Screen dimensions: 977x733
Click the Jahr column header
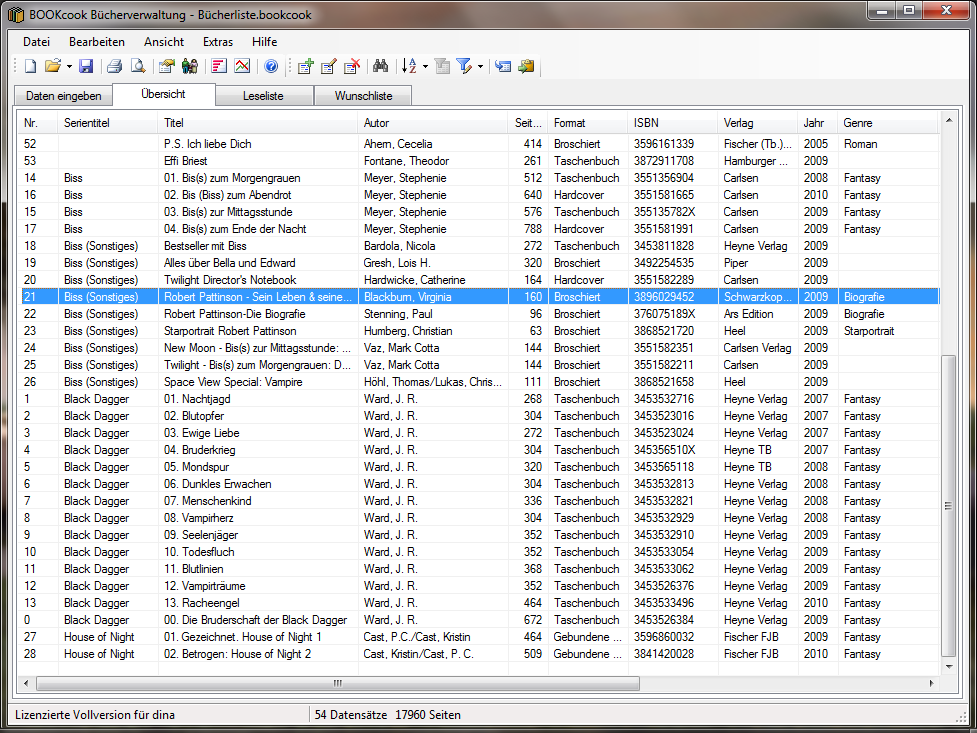[x=816, y=123]
